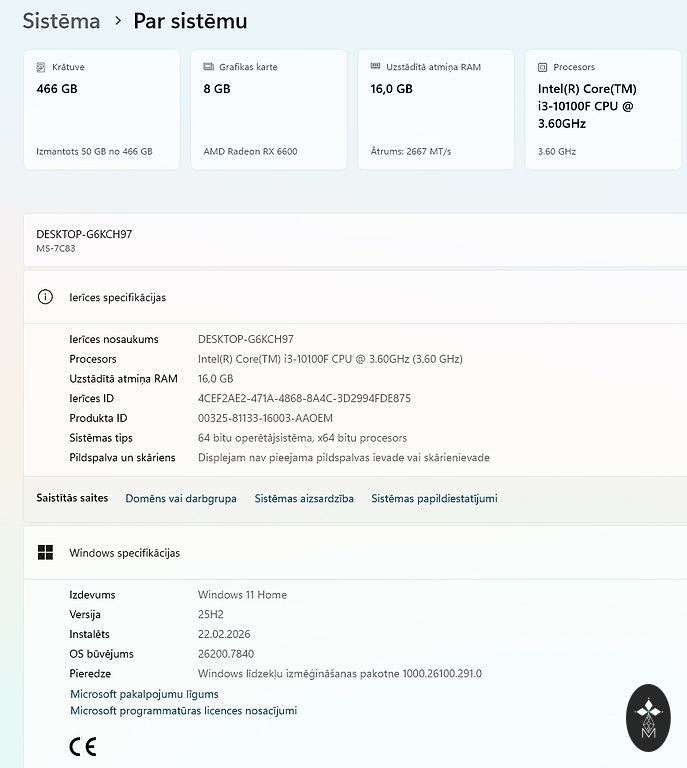
Task: Go back to Sistēma in the breadcrumb
Action: pyautogui.click(x=61, y=21)
